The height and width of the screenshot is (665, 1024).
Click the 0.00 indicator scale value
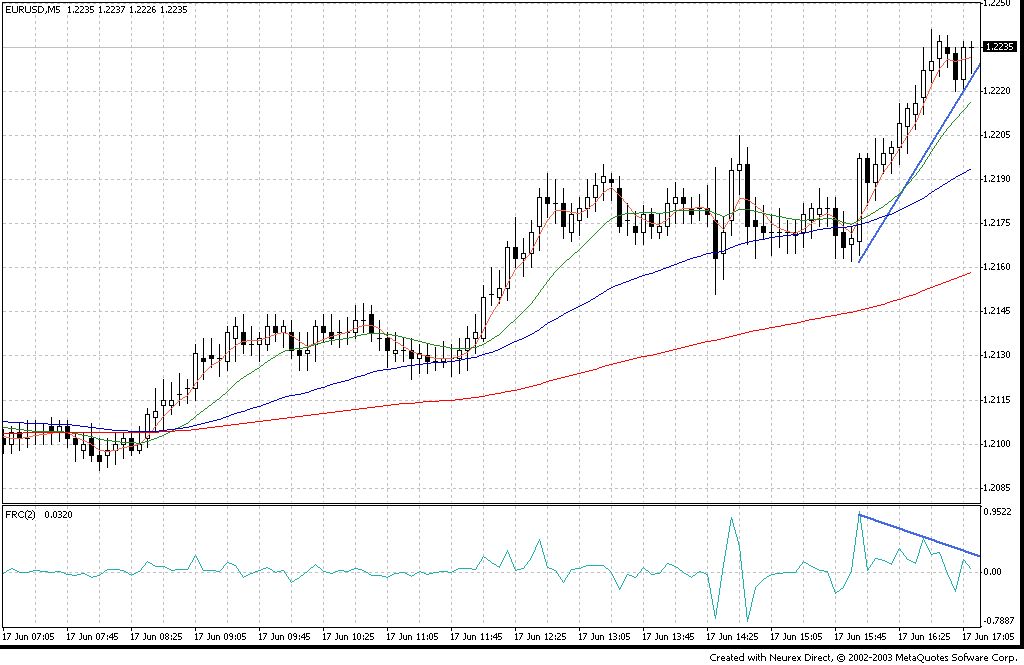pyautogui.click(x=993, y=572)
